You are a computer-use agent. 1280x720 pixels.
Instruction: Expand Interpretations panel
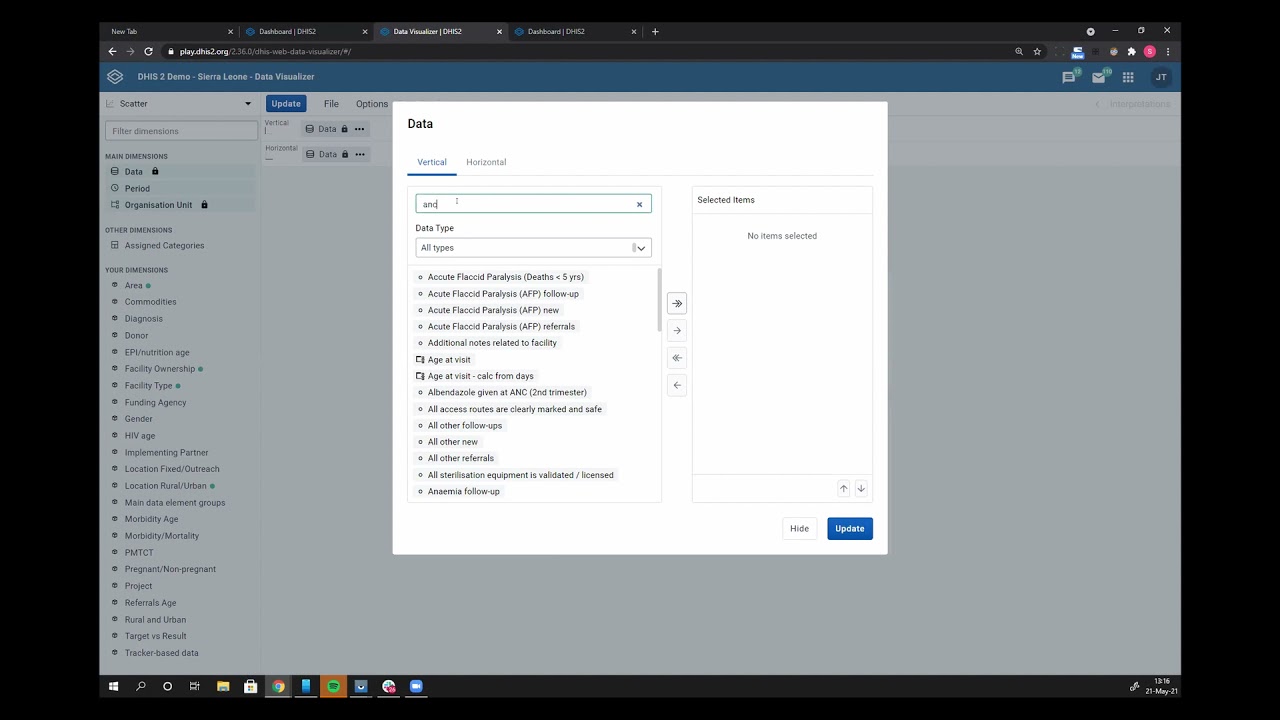tap(1132, 104)
